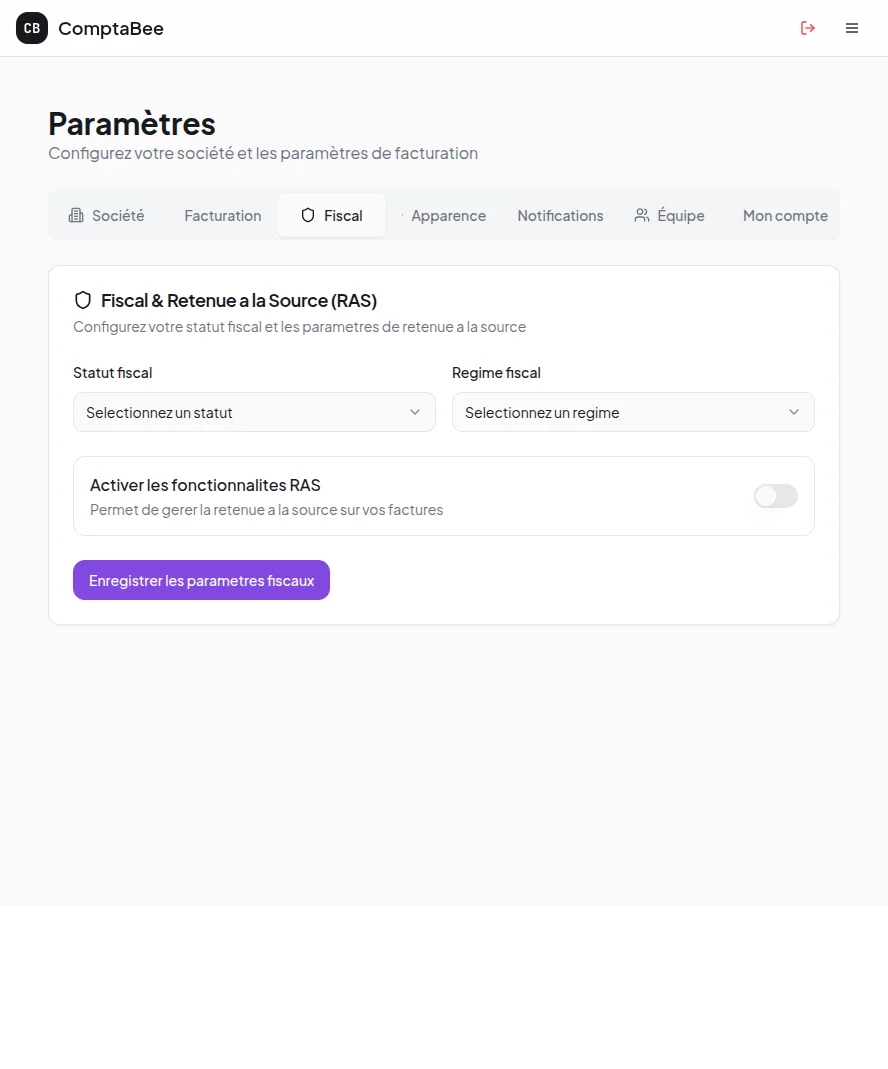888x1069 pixels.
Task: Click the Paramètres page heading
Action: [132, 124]
